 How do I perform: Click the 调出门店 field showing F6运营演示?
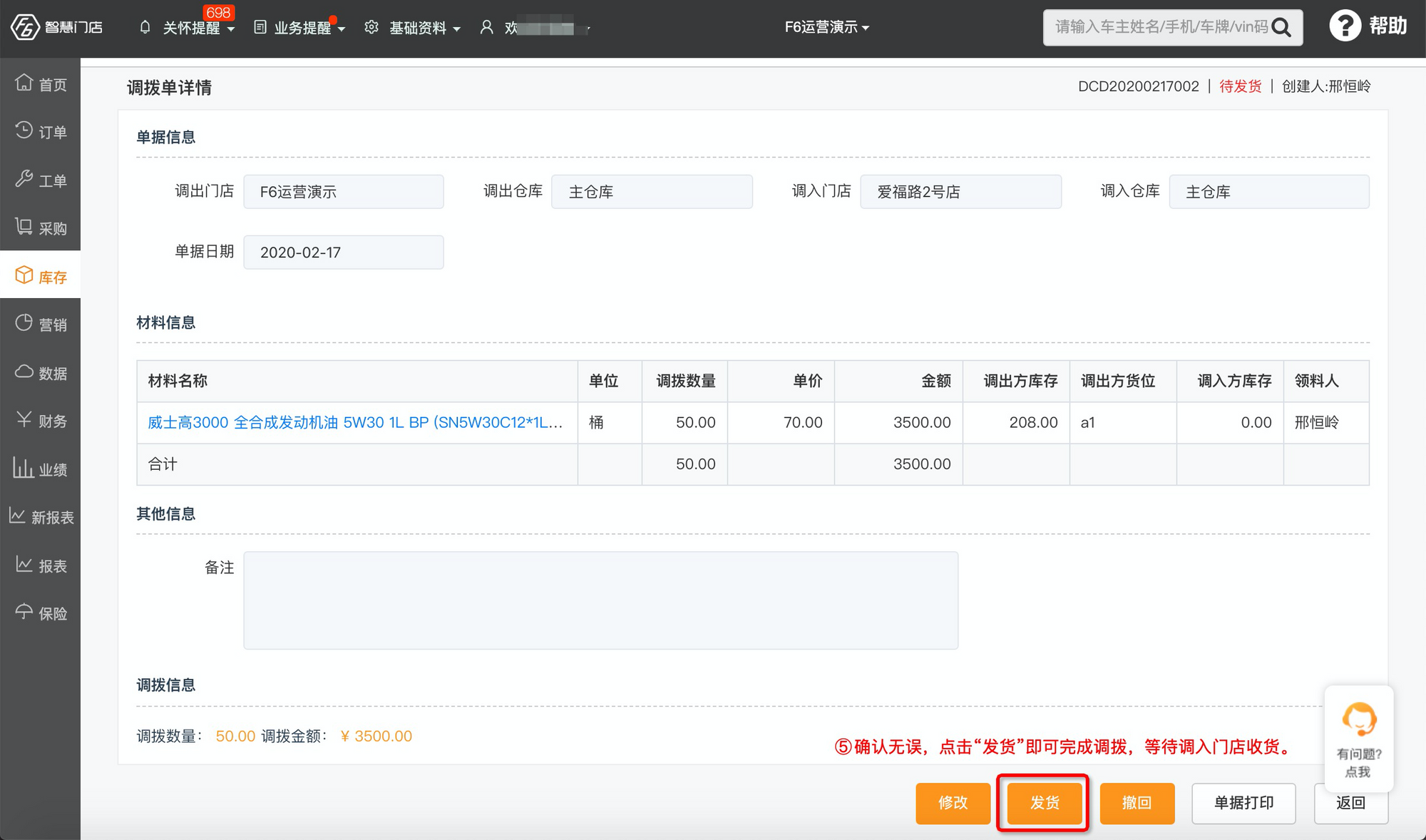(343, 191)
